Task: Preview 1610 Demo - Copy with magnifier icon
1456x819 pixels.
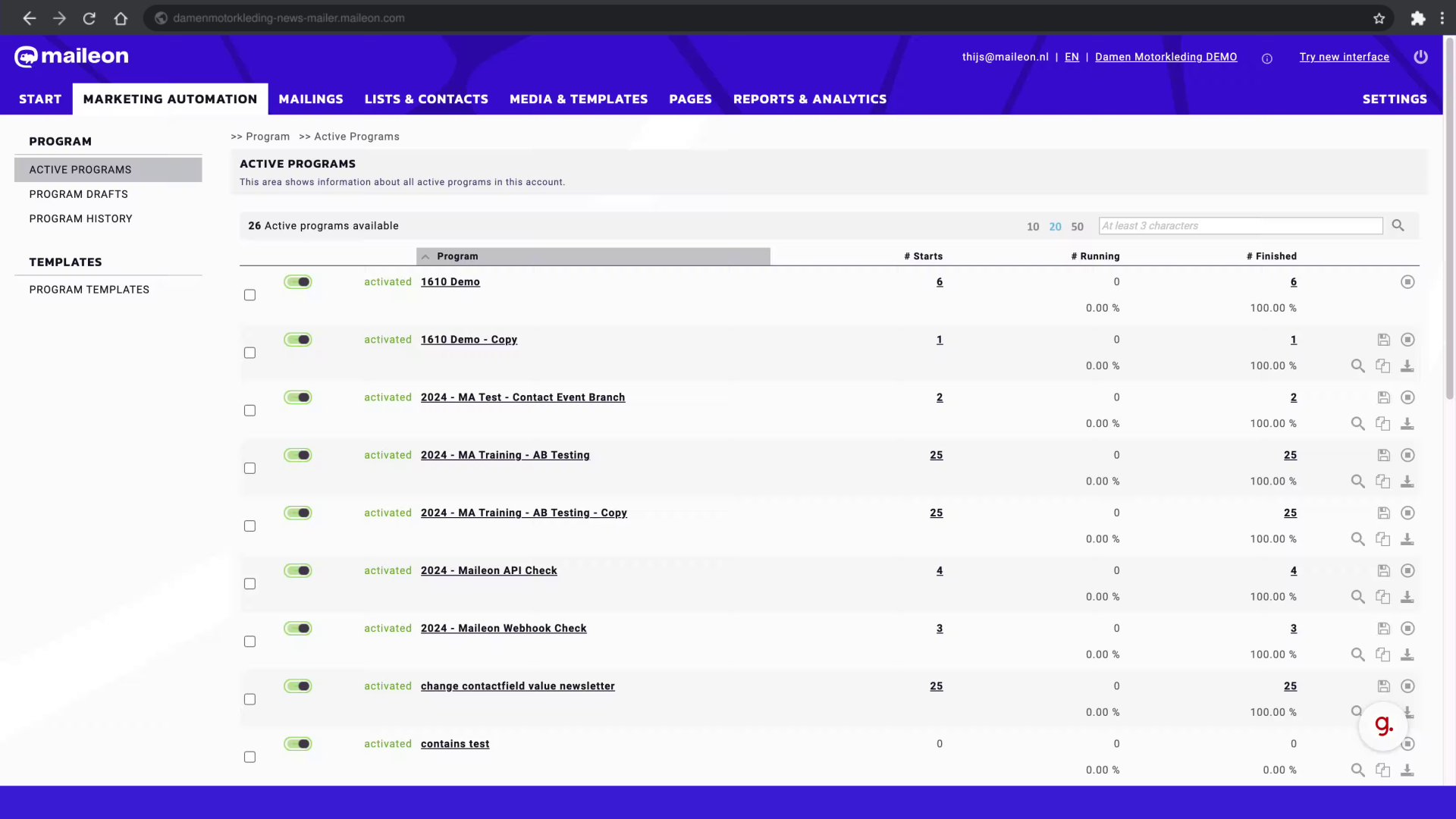Action: pos(1357,366)
